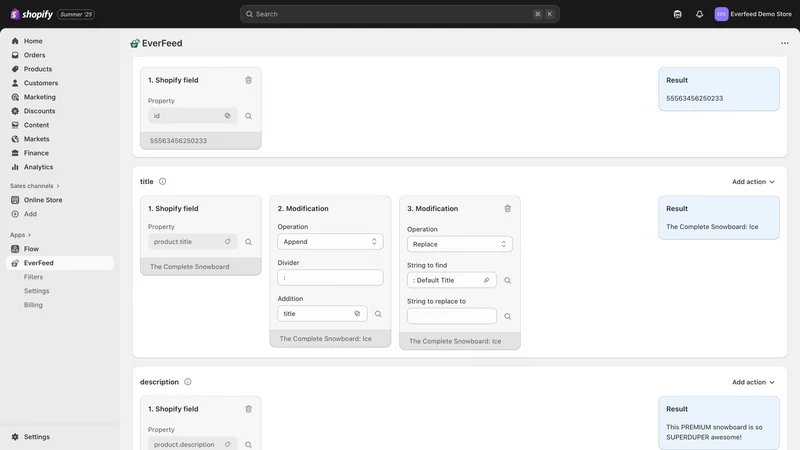This screenshot has height=450, width=800.
Task: Click the icon inside product.description field
Action: pos(228,444)
